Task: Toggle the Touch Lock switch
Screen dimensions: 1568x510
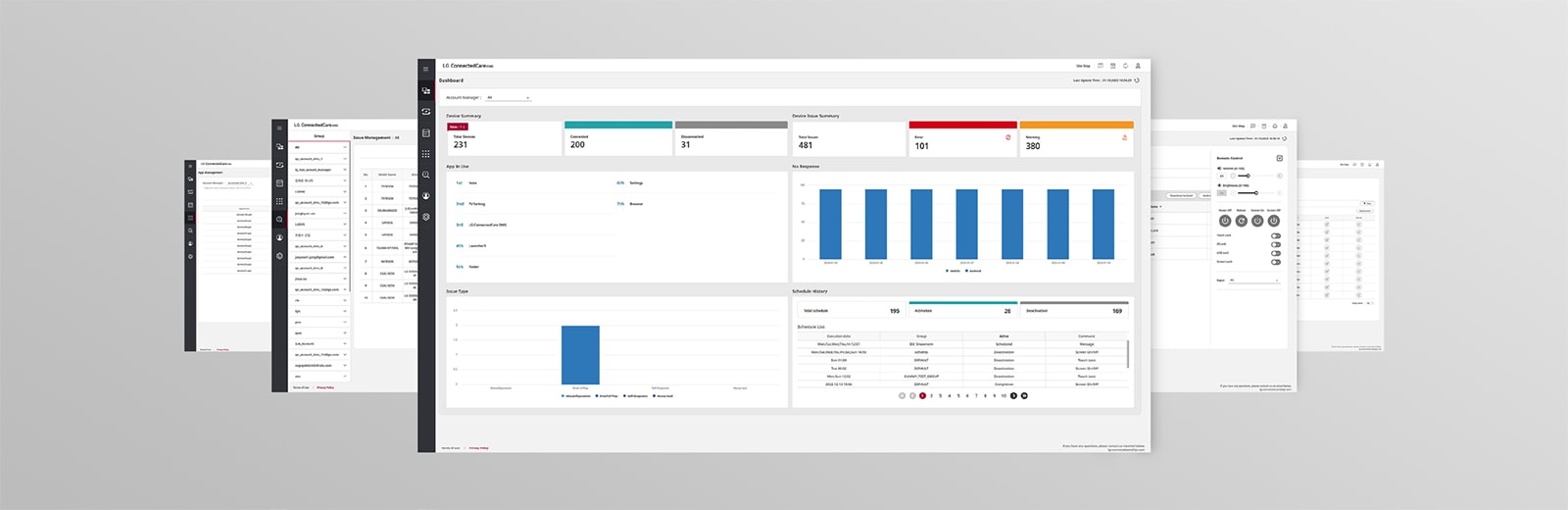Action: click(1276, 236)
